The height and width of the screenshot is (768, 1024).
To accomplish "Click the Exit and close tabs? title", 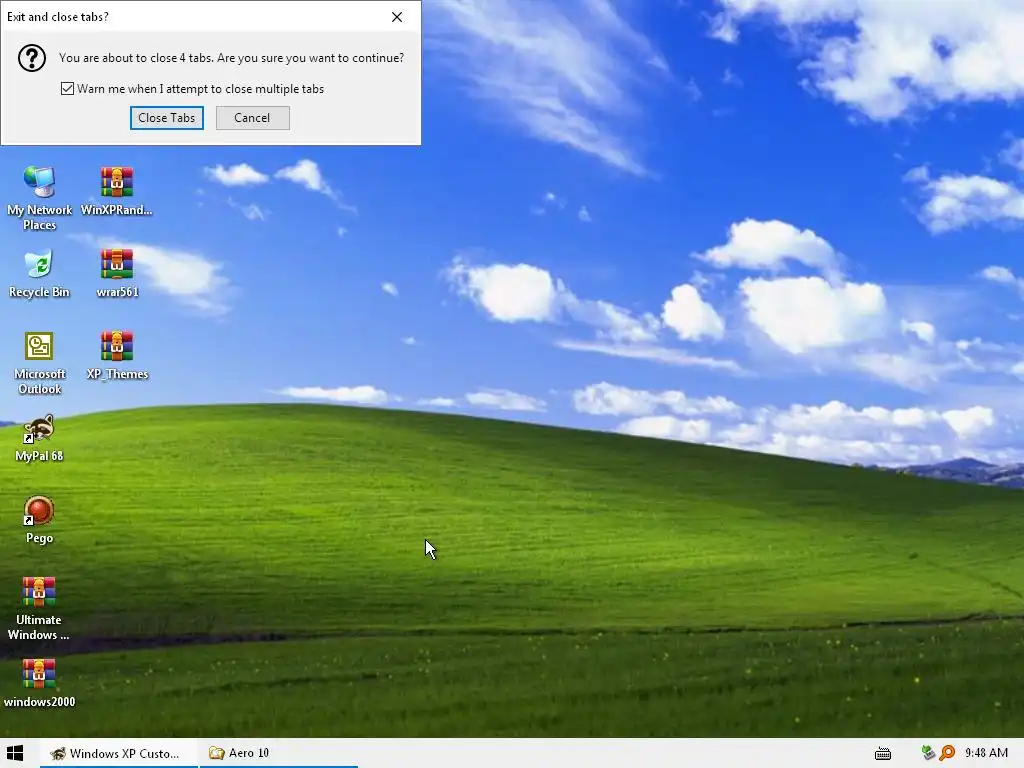I will click(x=57, y=17).
